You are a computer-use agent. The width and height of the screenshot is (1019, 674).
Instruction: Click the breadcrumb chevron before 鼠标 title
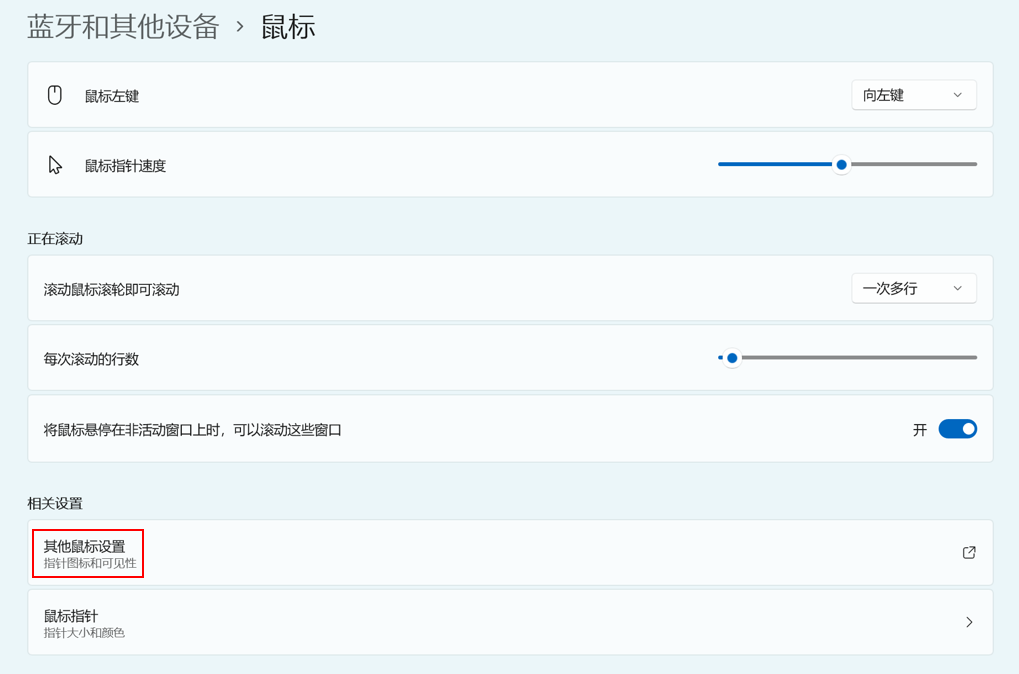tap(240, 27)
